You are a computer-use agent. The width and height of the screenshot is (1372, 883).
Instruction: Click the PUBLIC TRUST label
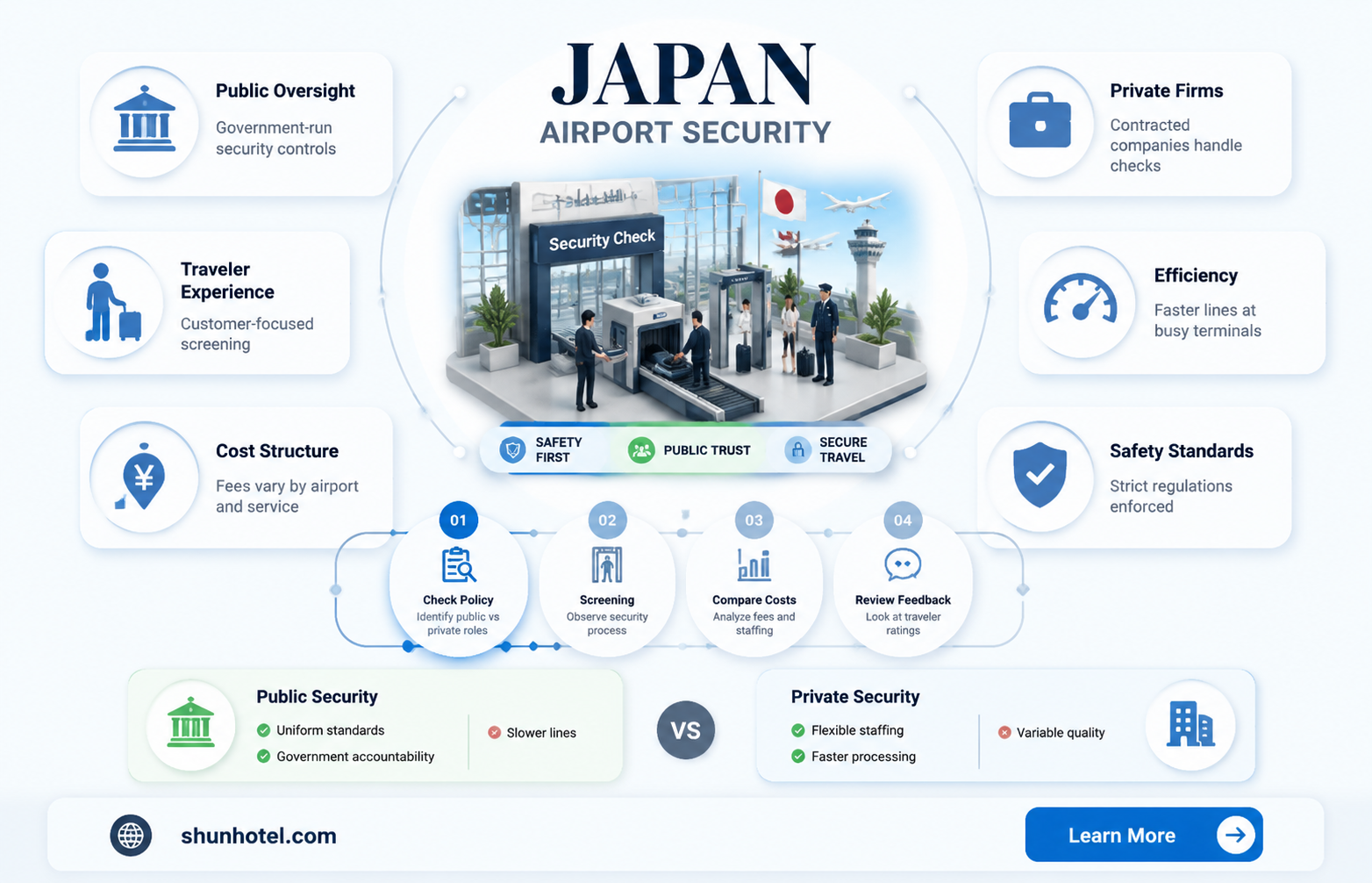click(x=707, y=450)
